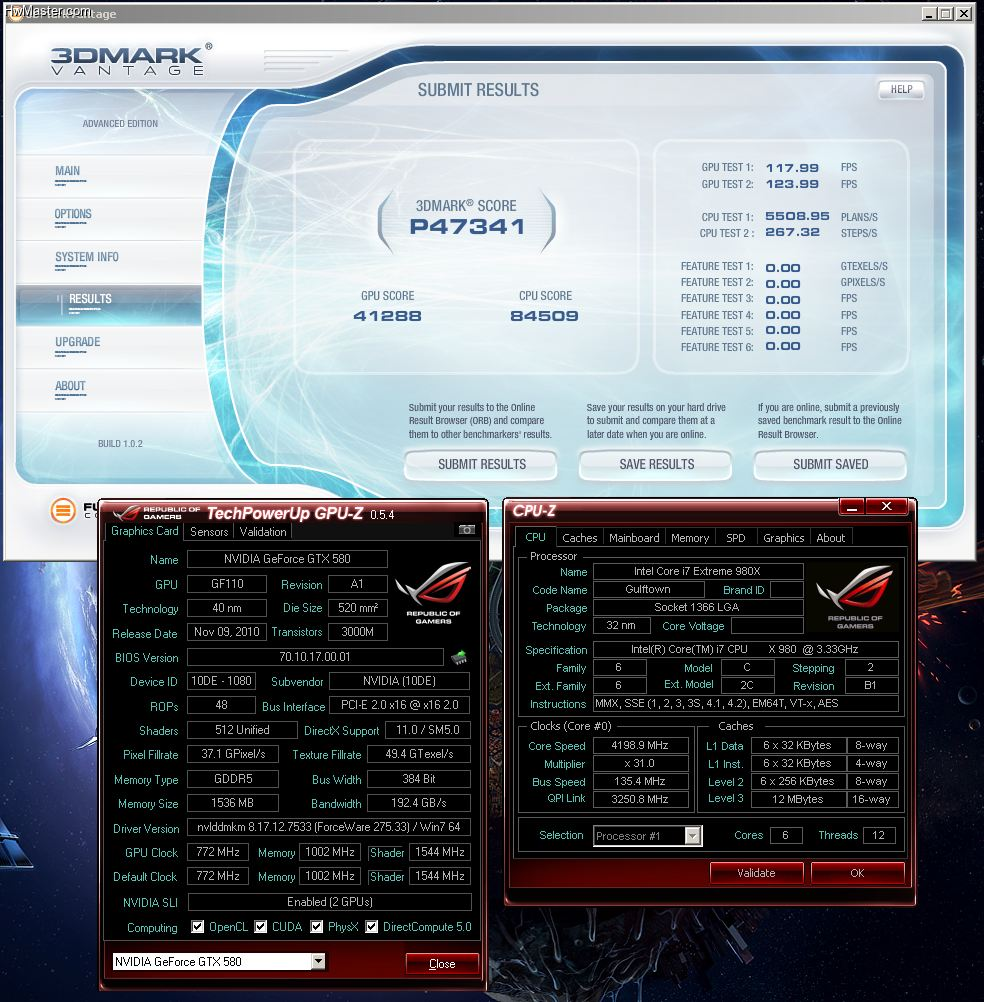This screenshot has height=1002, width=984.
Task: Click the Core Speed value 4198.9 MHz
Action: pos(640,745)
